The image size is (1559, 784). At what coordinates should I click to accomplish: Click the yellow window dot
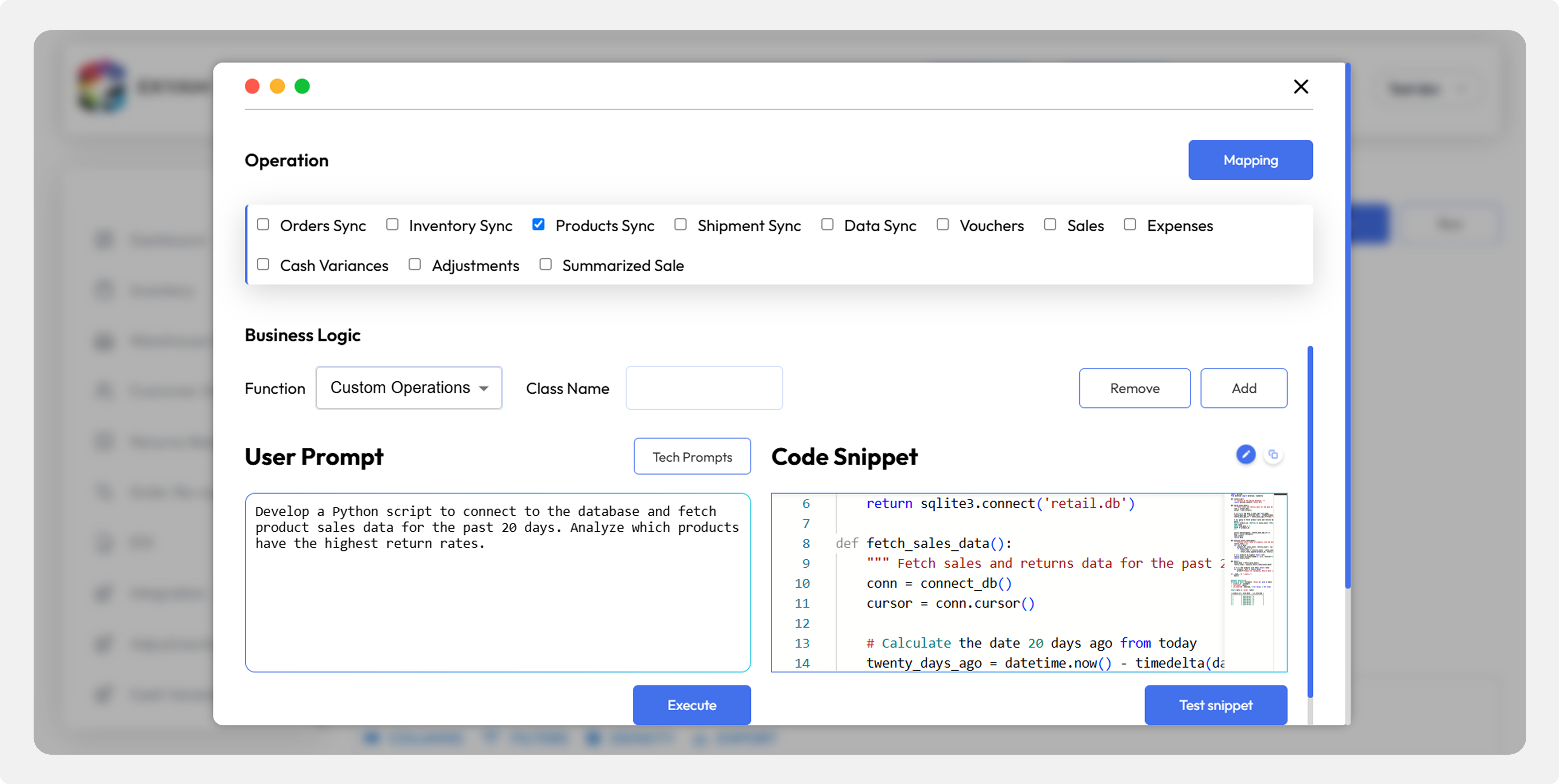[x=277, y=86]
